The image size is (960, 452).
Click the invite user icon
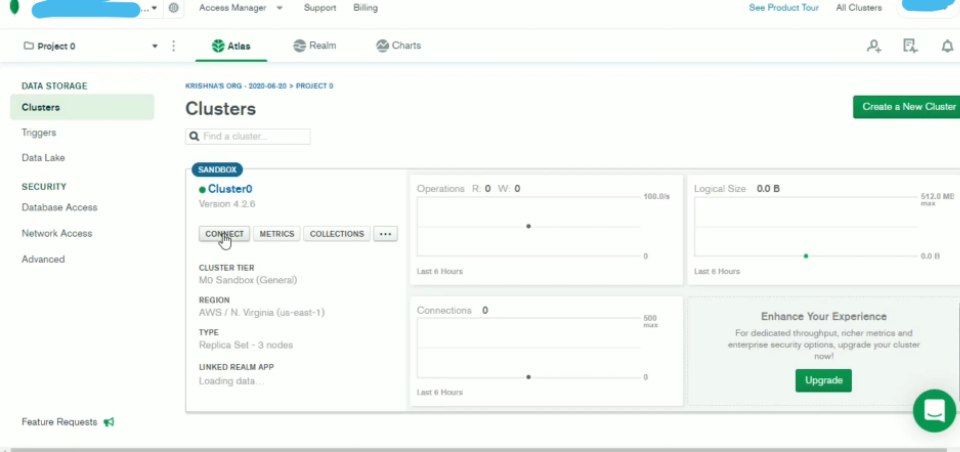pyautogui.click(x=874, y=46)
